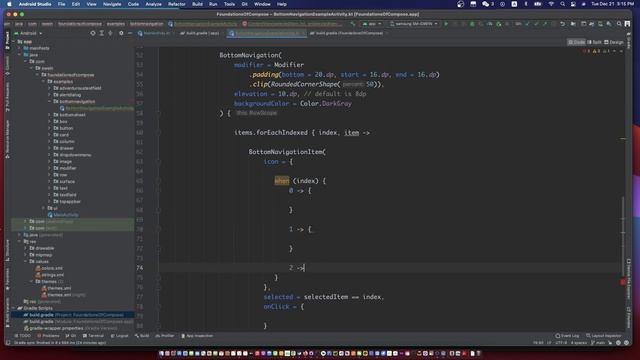Switch editor to Code view mode

pos(576,42)
